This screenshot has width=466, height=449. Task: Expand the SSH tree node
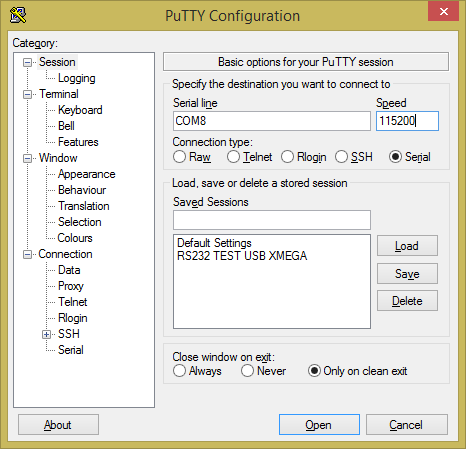click(47, 334)
